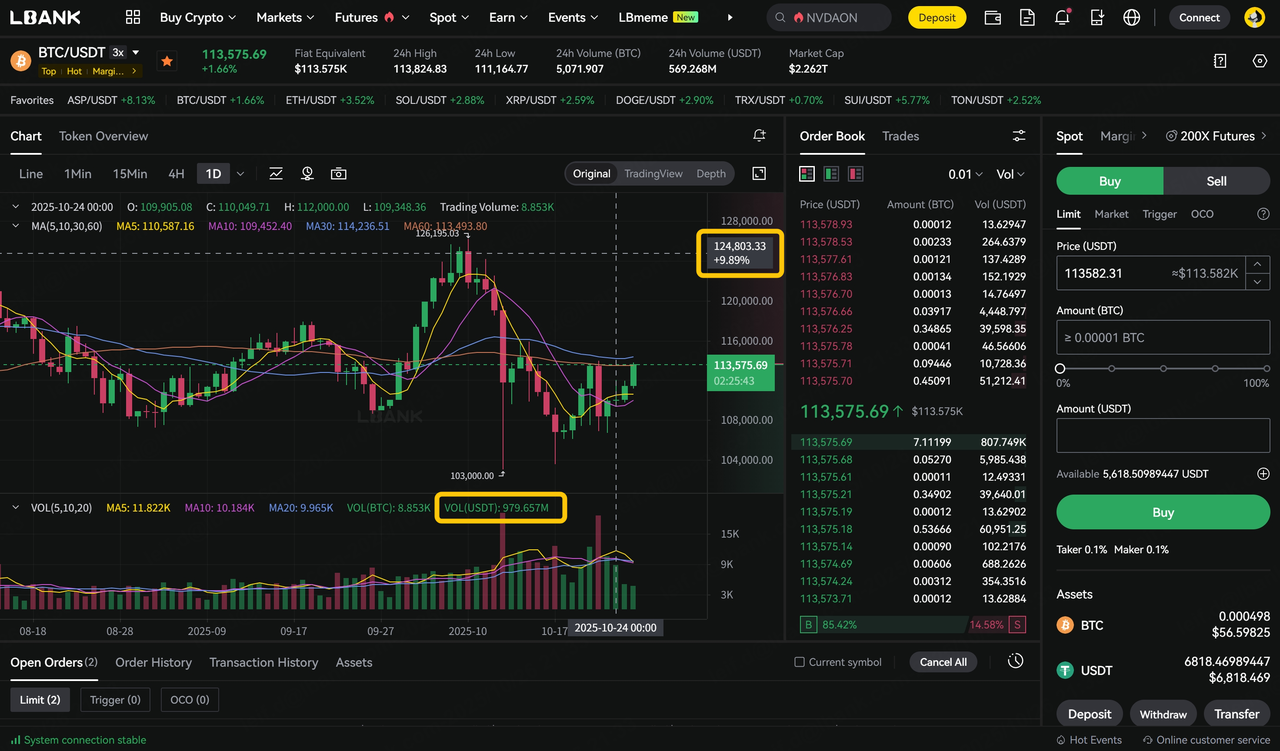The height and width of the screenshot is (751, 1280).
Task: Click the amount percentage slider handle
Action: point(1060,369)
